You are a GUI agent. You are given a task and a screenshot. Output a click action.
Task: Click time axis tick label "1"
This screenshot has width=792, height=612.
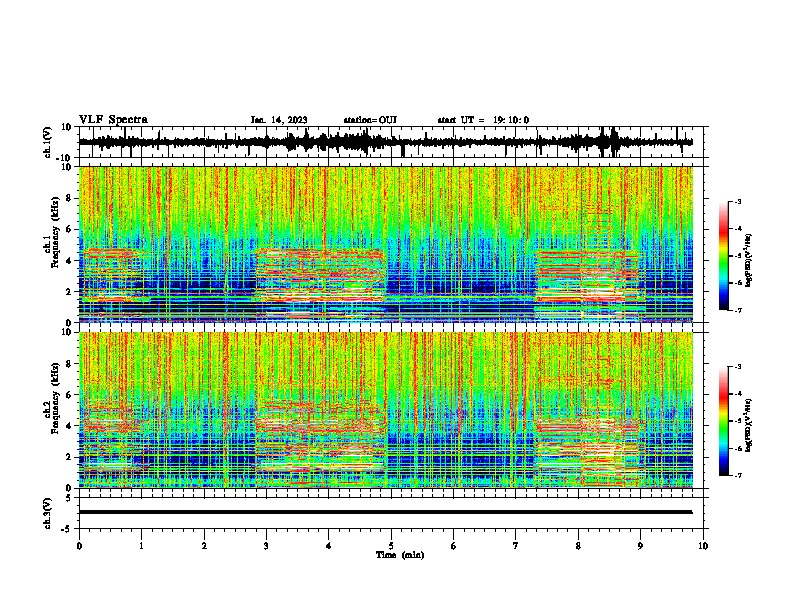coord(141,546)
